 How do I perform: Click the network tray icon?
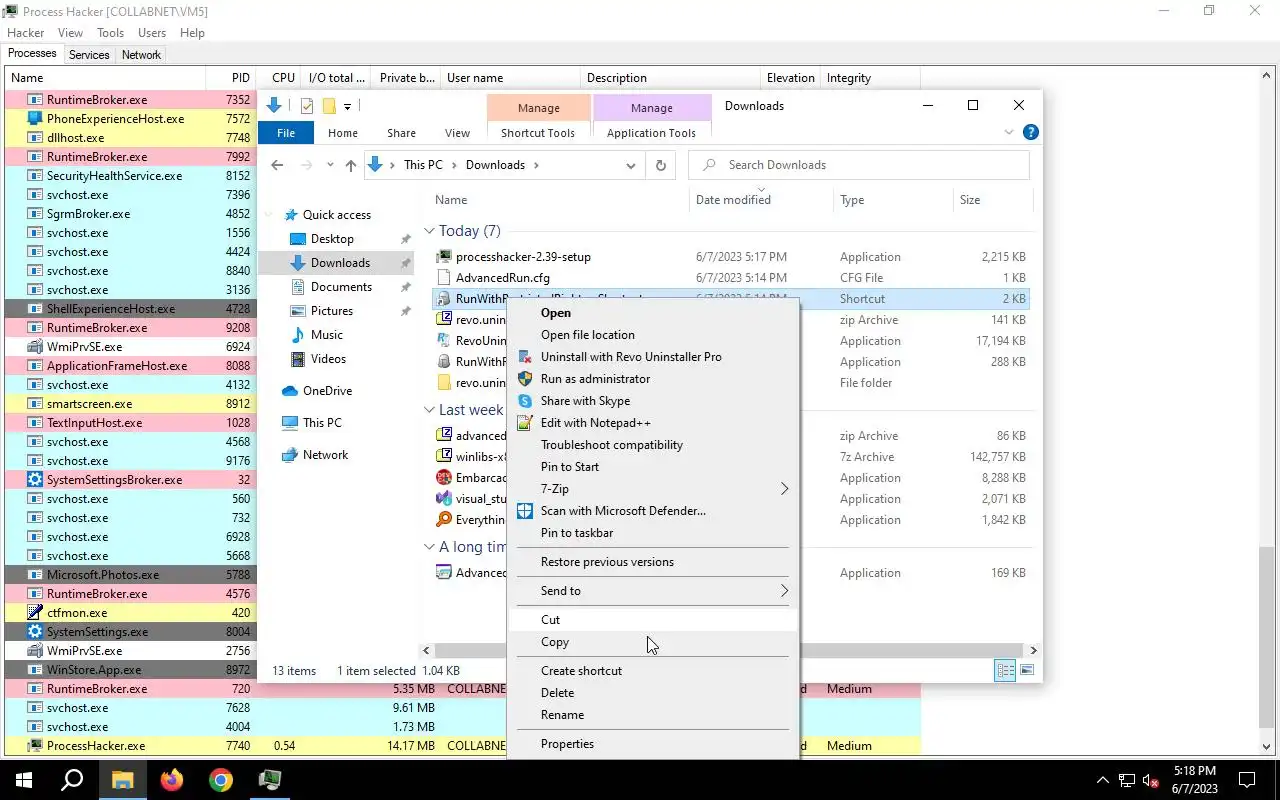[1126, 780]
